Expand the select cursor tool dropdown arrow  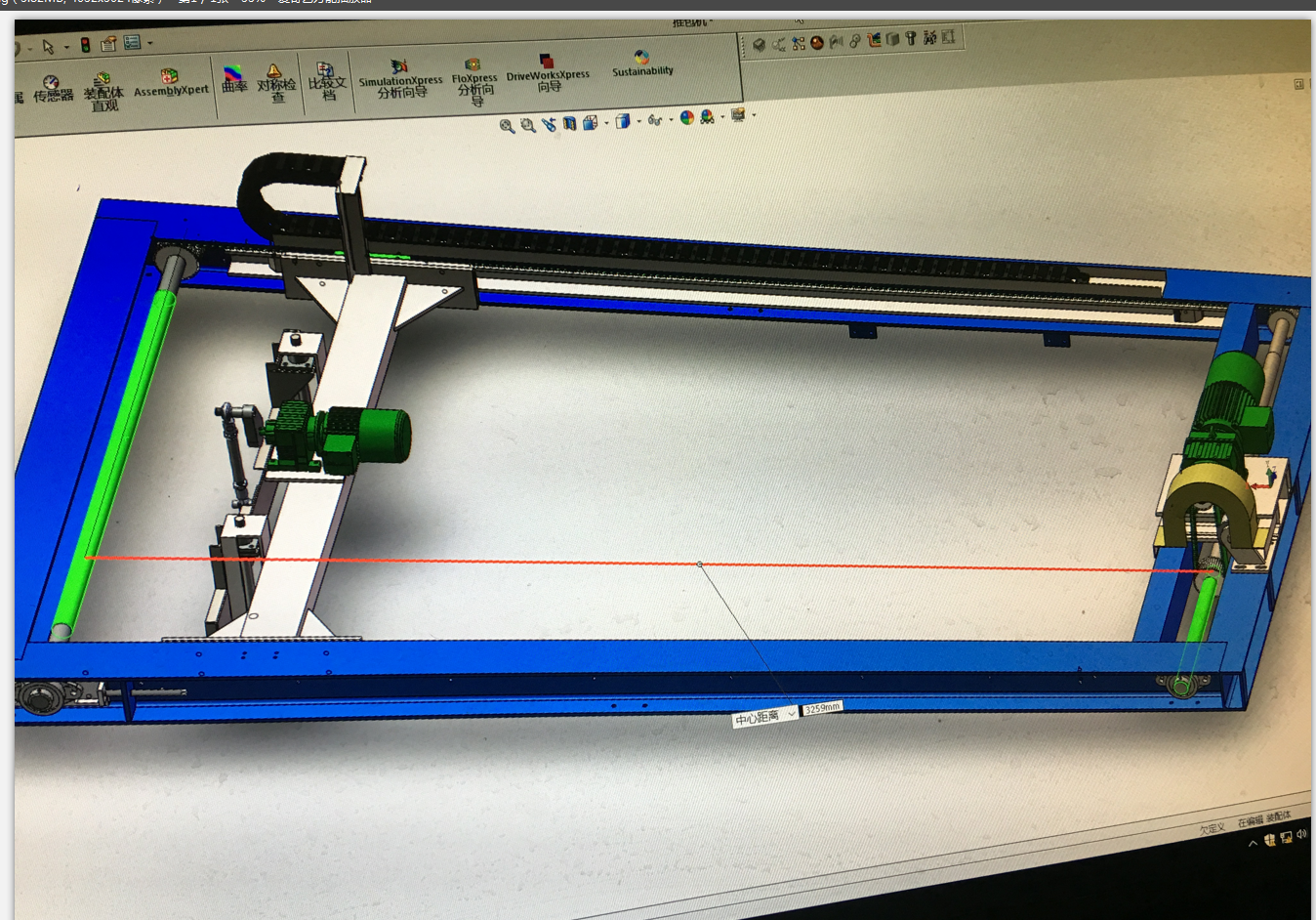[66, 47]
